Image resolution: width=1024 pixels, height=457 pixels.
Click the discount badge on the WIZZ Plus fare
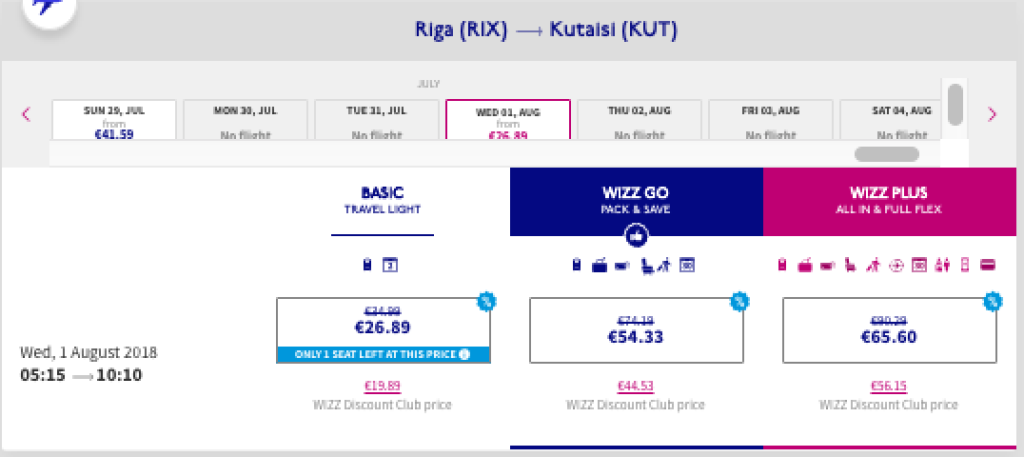pos(992,300)
